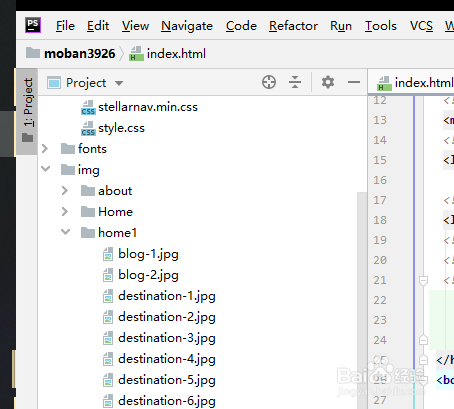
Task: Click code fold marker at line 21
Action: (423, 281)
